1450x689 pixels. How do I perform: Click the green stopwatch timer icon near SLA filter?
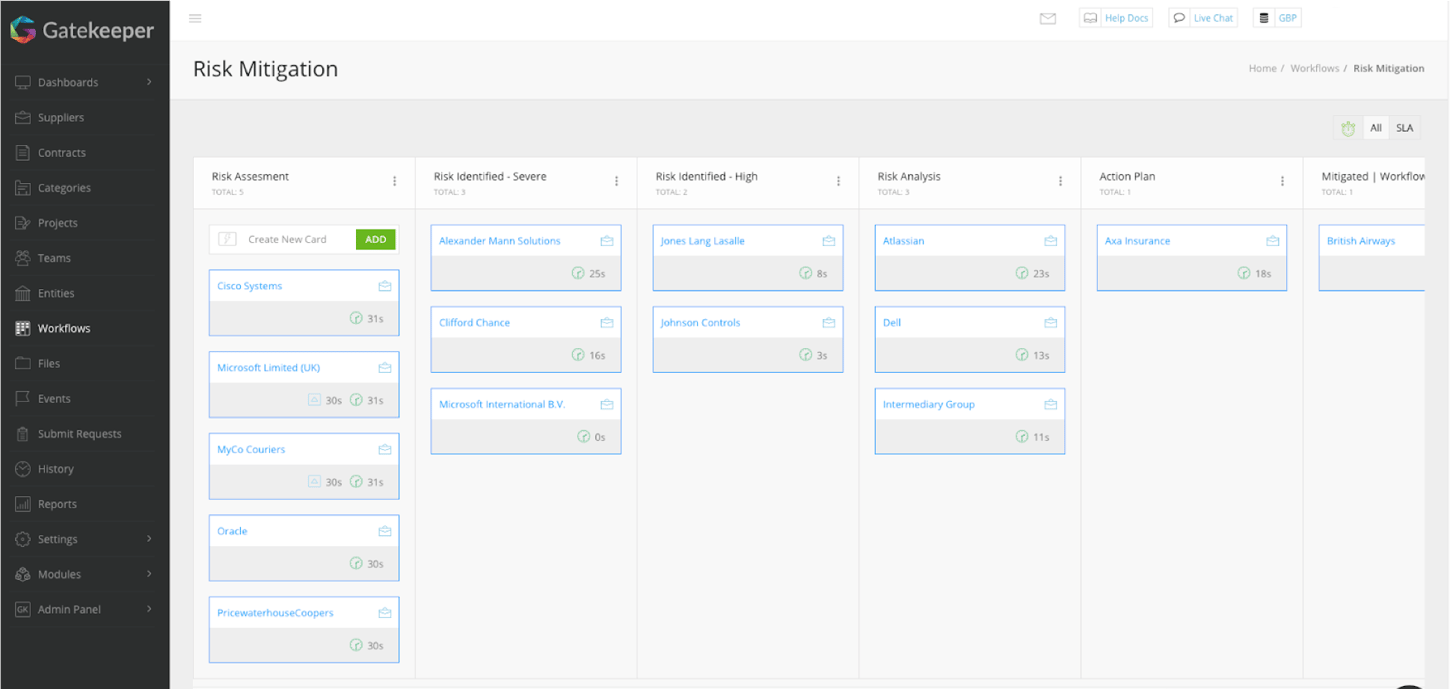point(1347,128)
